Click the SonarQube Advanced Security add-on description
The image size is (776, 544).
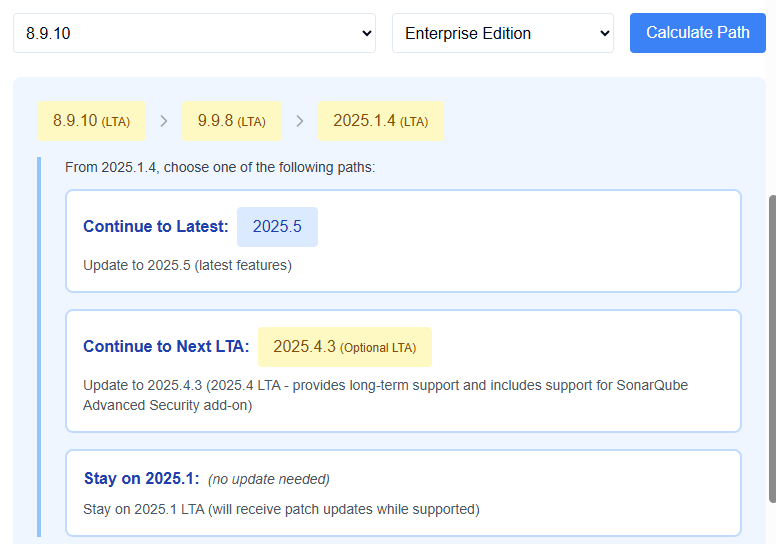[x=385, y=395]
